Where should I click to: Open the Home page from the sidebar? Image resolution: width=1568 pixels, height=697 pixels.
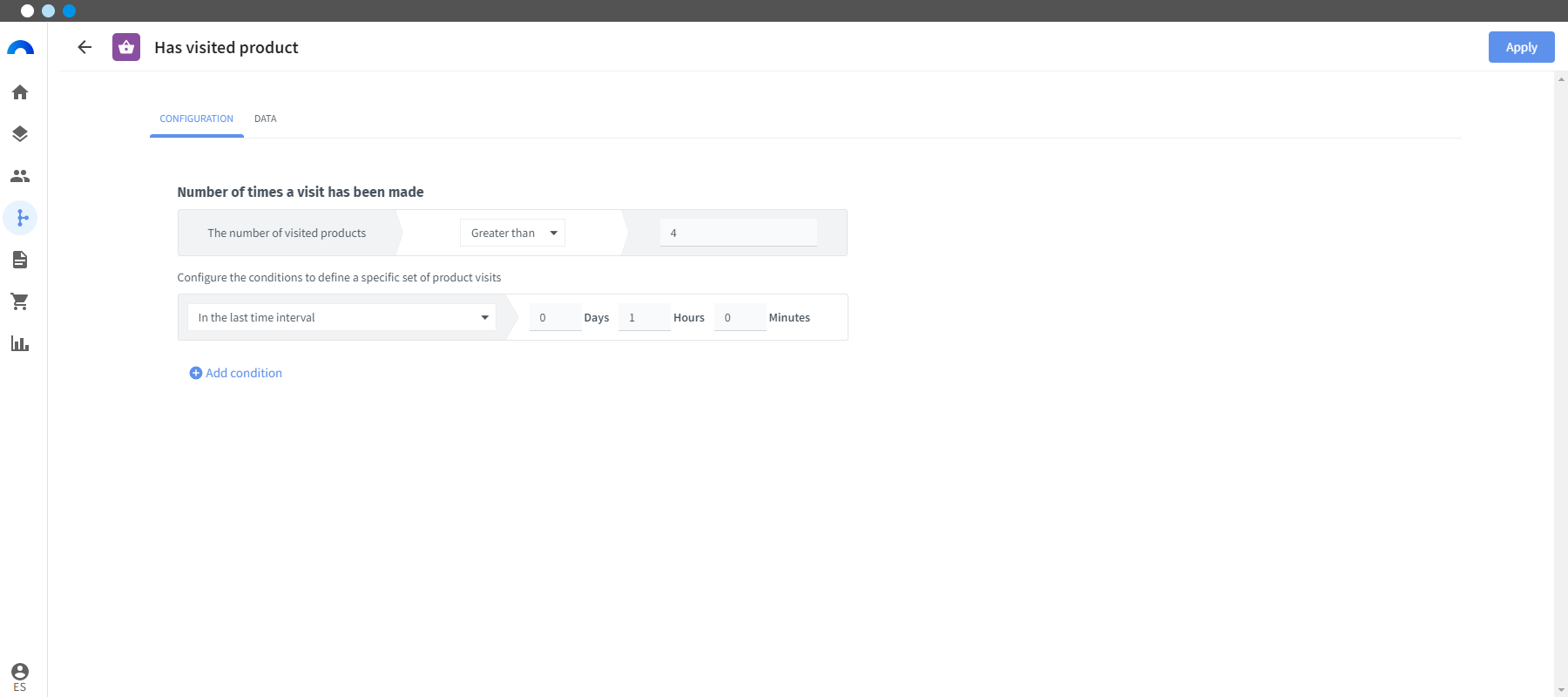coord(20,92)
